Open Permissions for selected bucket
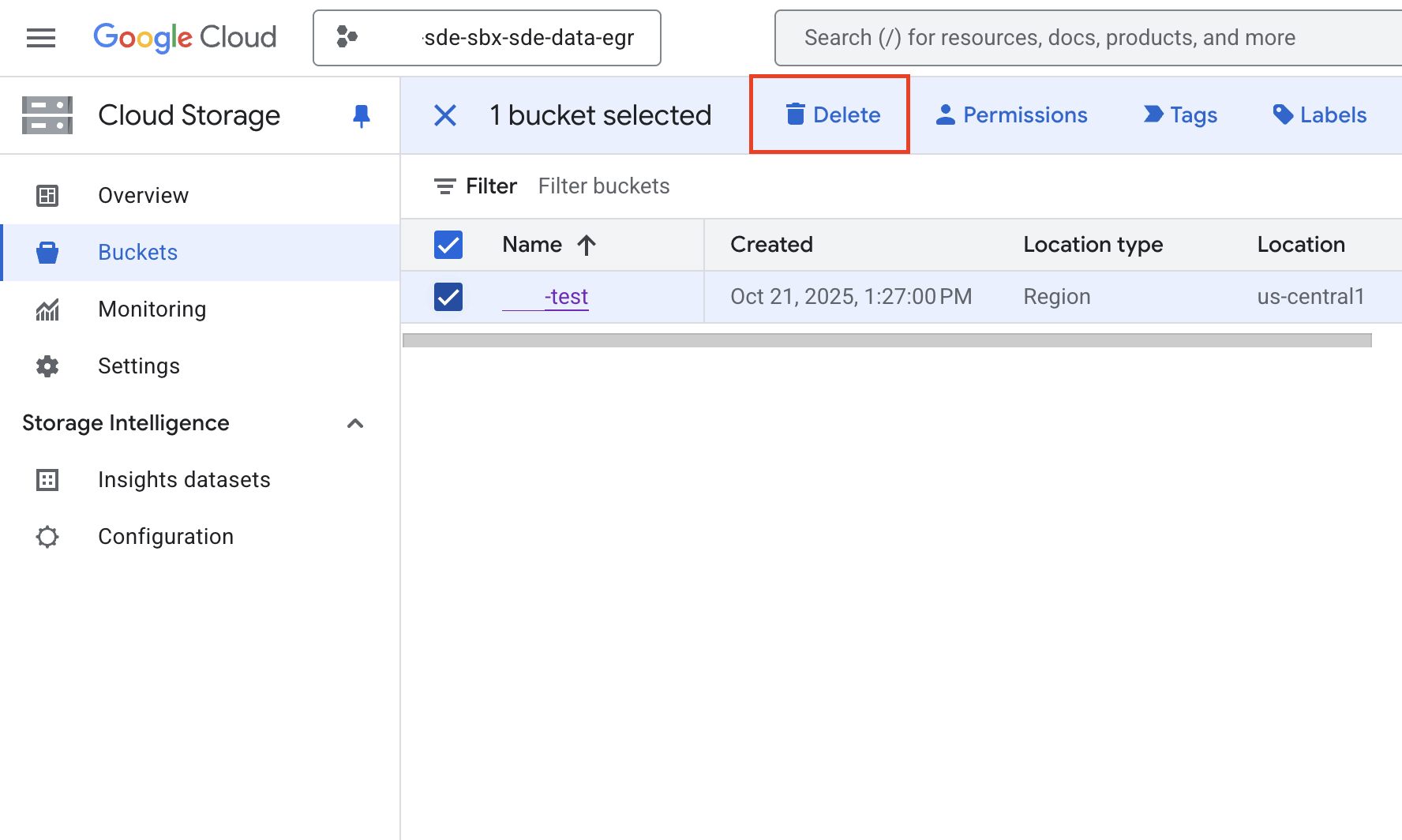1402x840 pixels. (x=1011, y=115)
